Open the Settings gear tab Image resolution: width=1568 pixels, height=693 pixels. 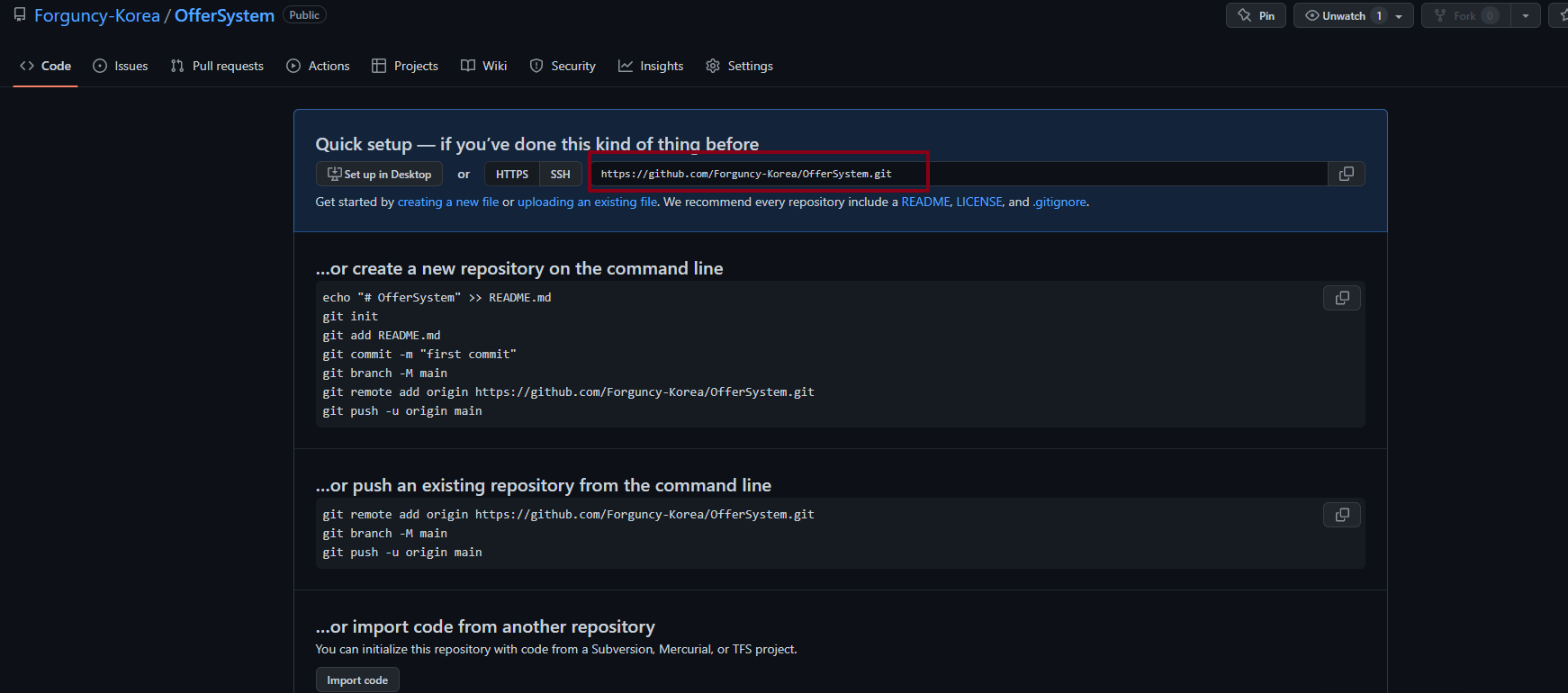point(739,66)
